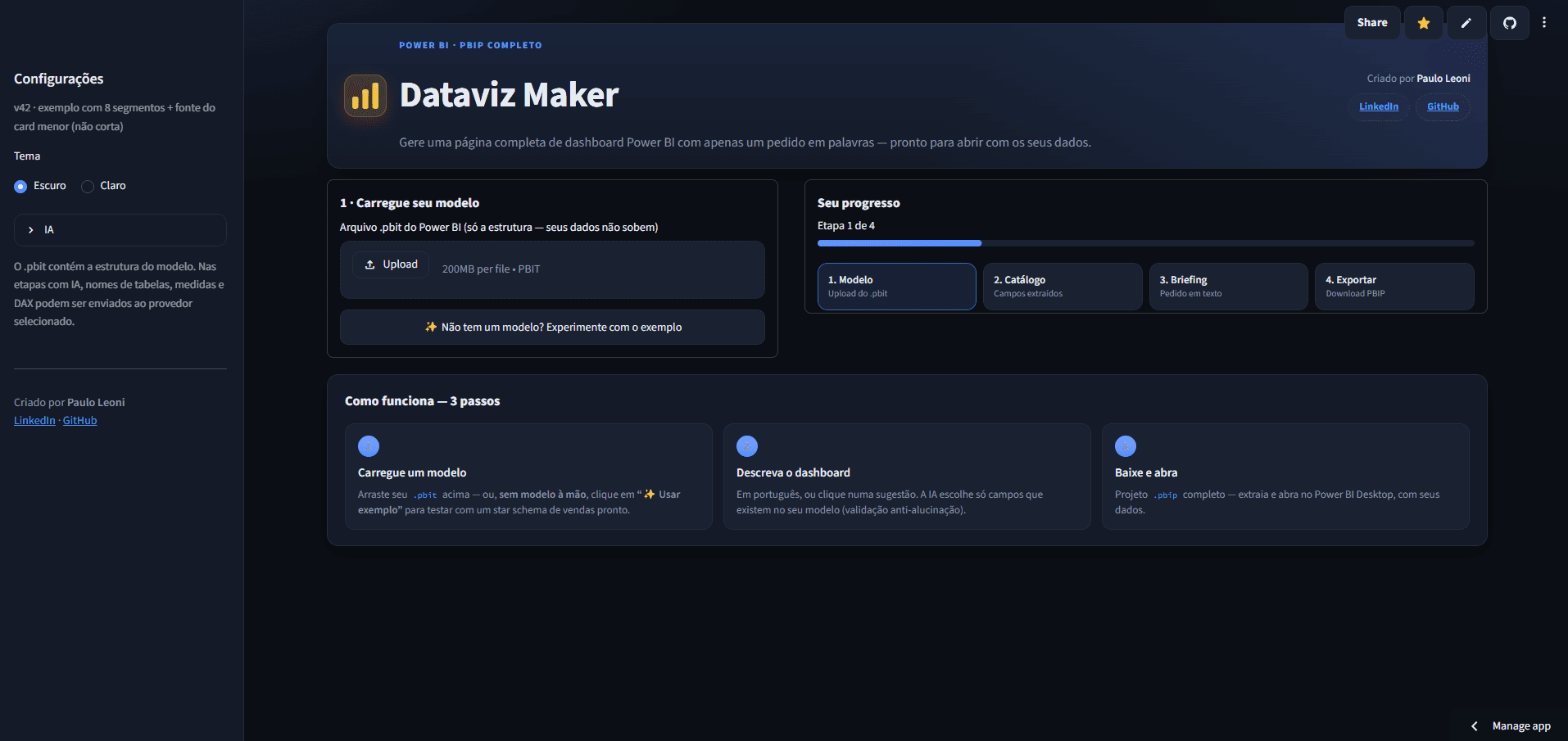This screenshot has height=741, width=1568.
Task: Click the step 2 circle in Descreva o dashboard
Action: coord(747,446)
